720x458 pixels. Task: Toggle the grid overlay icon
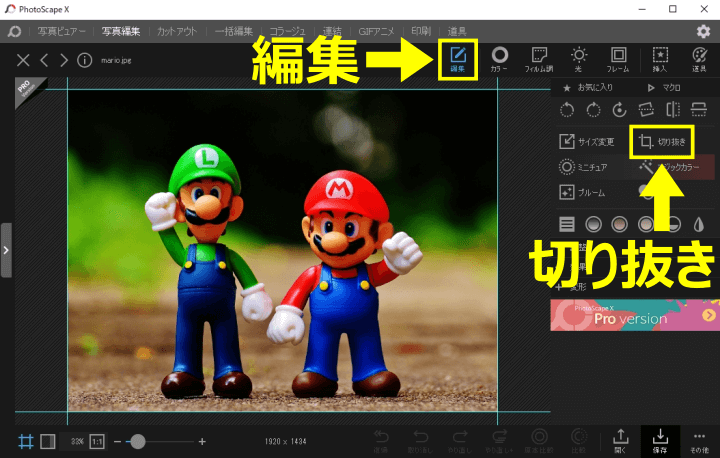(x=26, y=441)
